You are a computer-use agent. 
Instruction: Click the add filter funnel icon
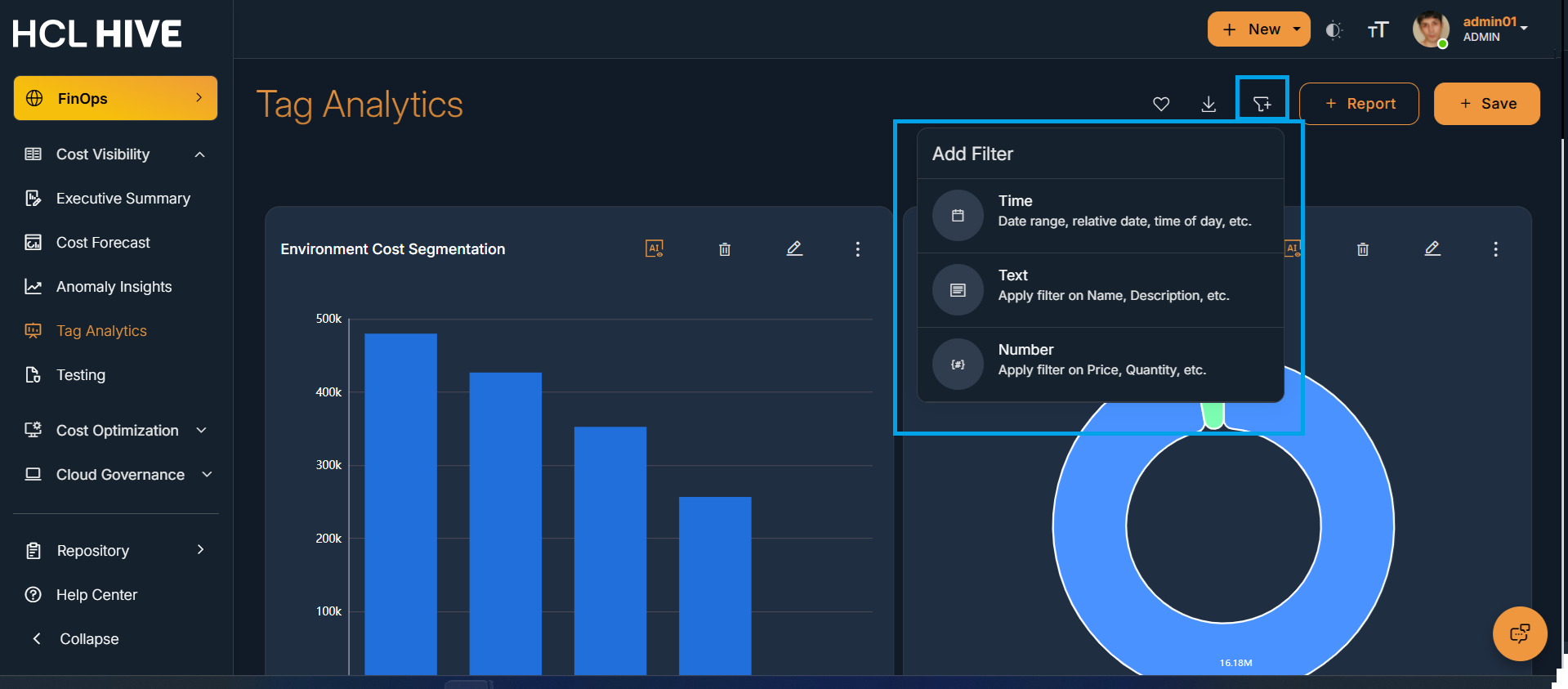coord(1262,104)
